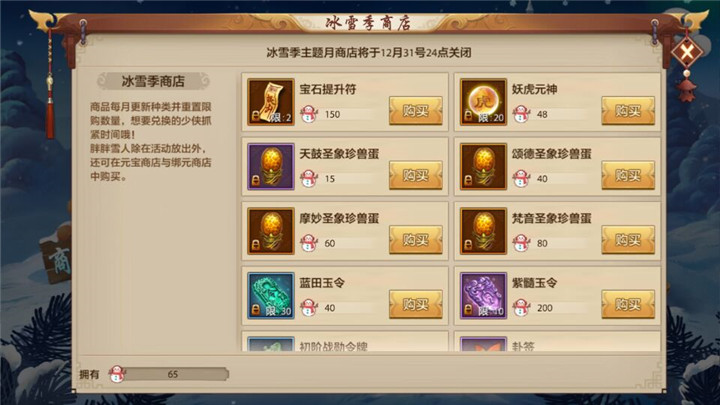Image resolution: width=720 pixels, height=405 pixels.
Task: Click the green 蓝田玉令 jade icon
Action: (270, 296)
